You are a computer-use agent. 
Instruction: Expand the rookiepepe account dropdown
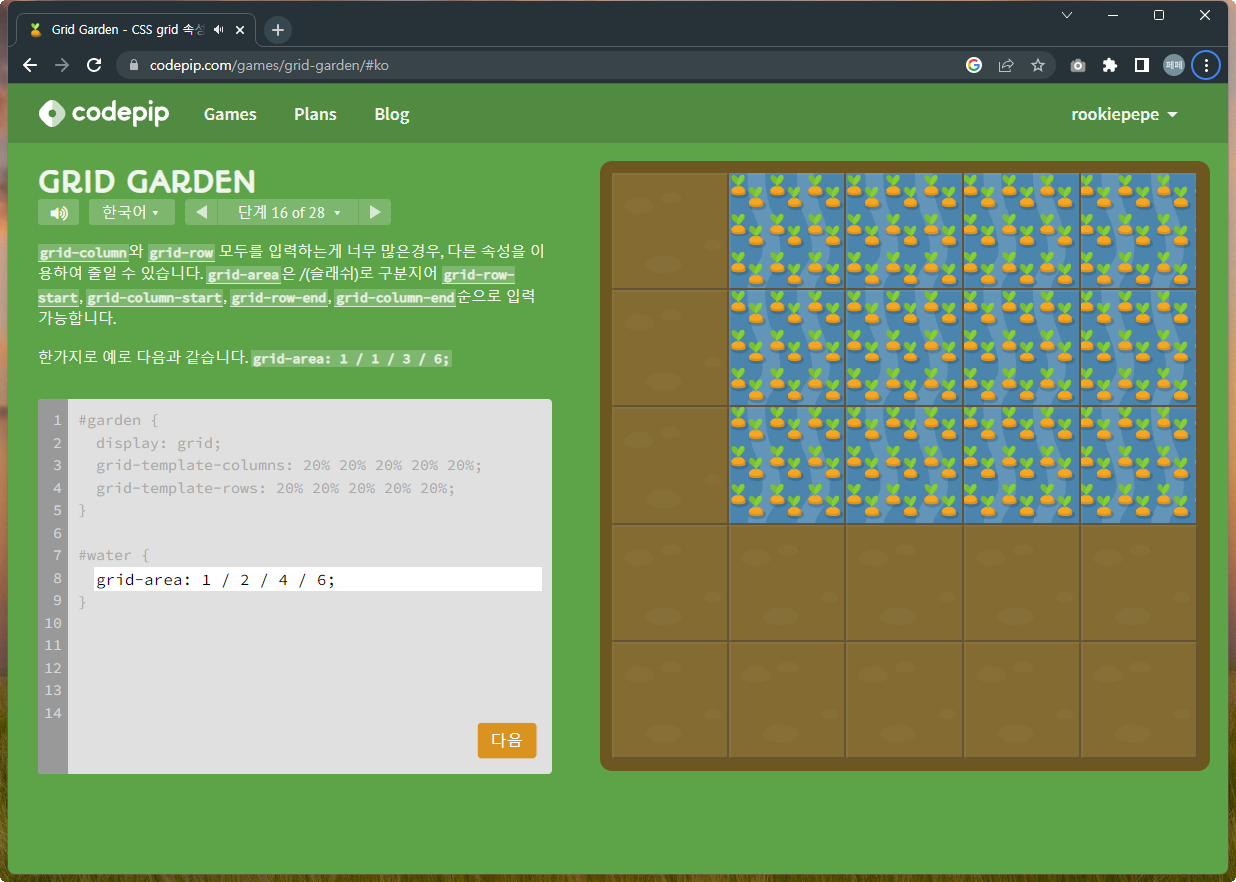point(1124,114)
